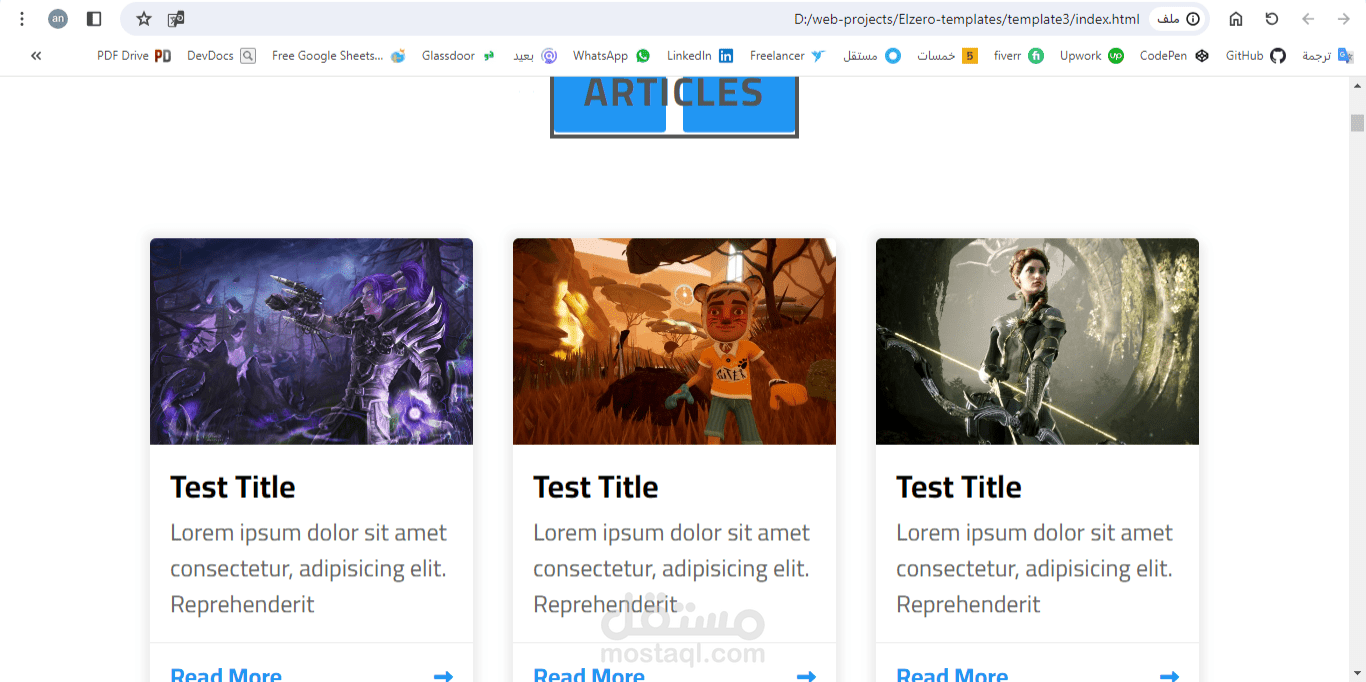
Task: Open the PDF Drive bookmark
Action: tap(134, 56)
